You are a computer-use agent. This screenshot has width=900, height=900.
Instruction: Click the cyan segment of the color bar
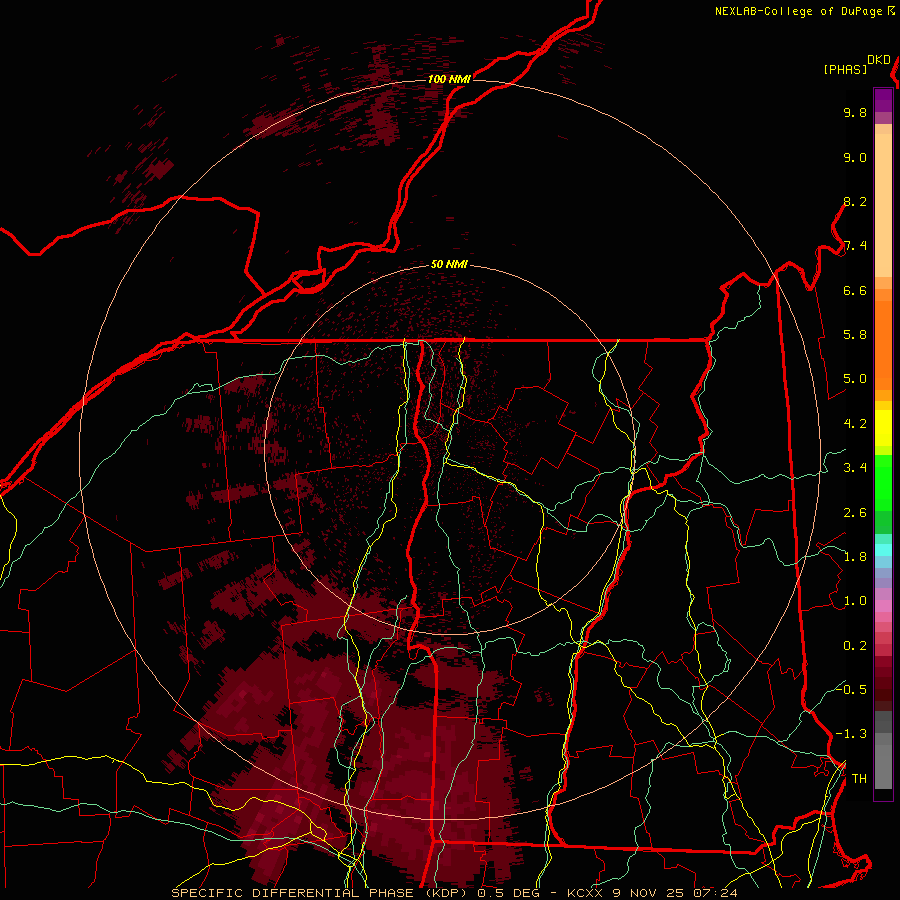click(883, 550)
